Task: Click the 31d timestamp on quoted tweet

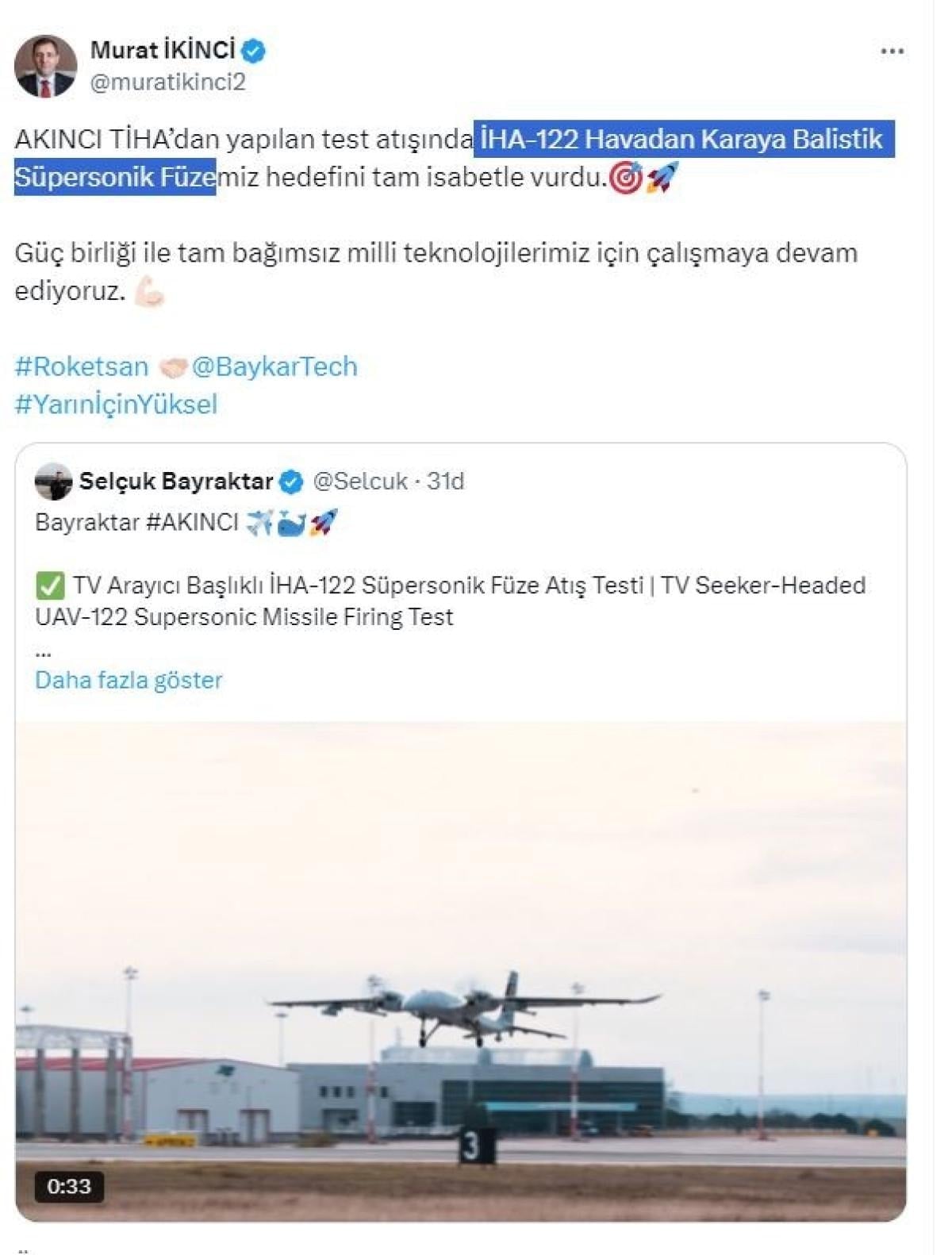Action: pos(445,482)
